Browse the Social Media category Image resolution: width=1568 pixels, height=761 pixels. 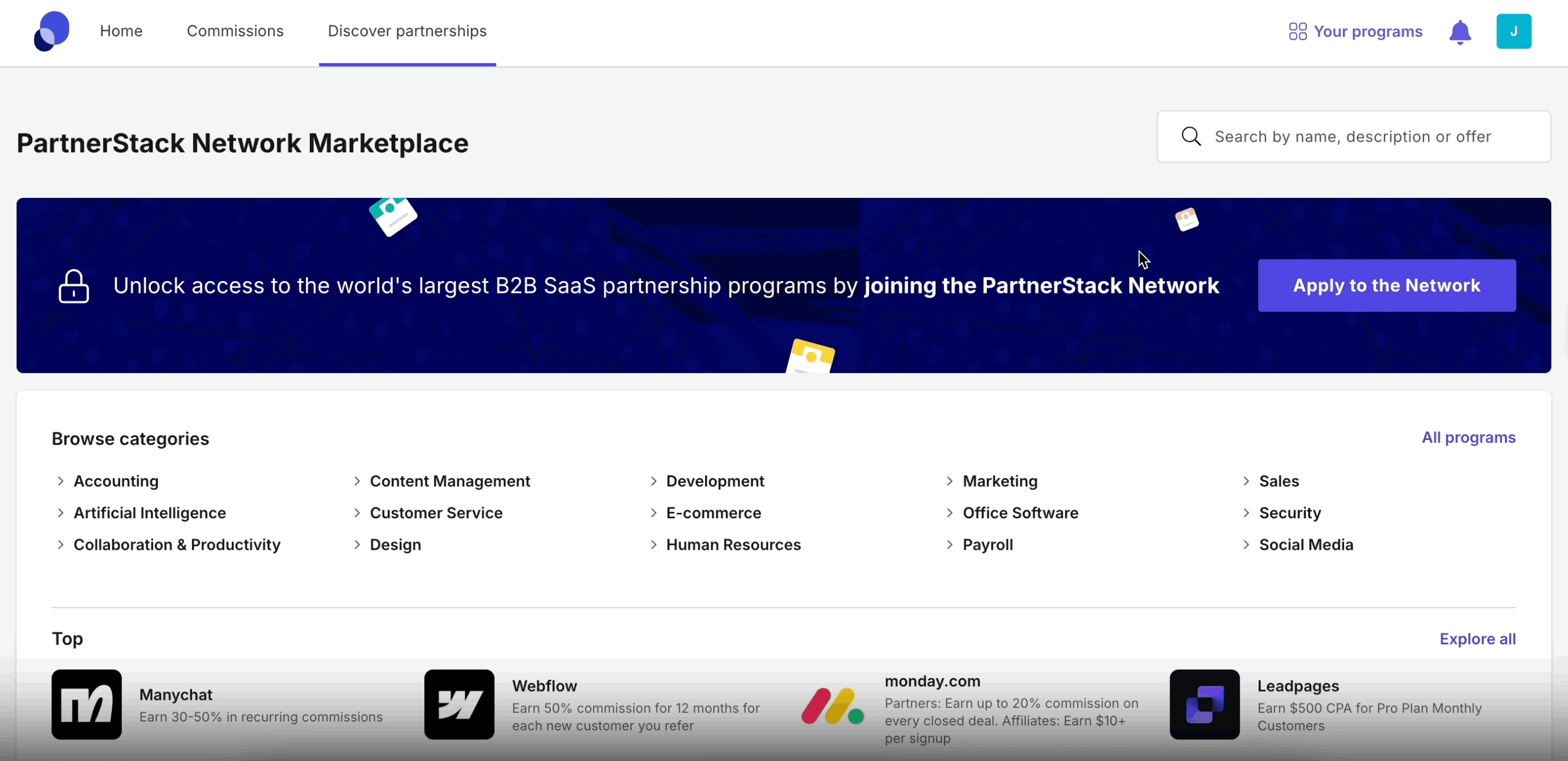click(x=1306, y=544)
